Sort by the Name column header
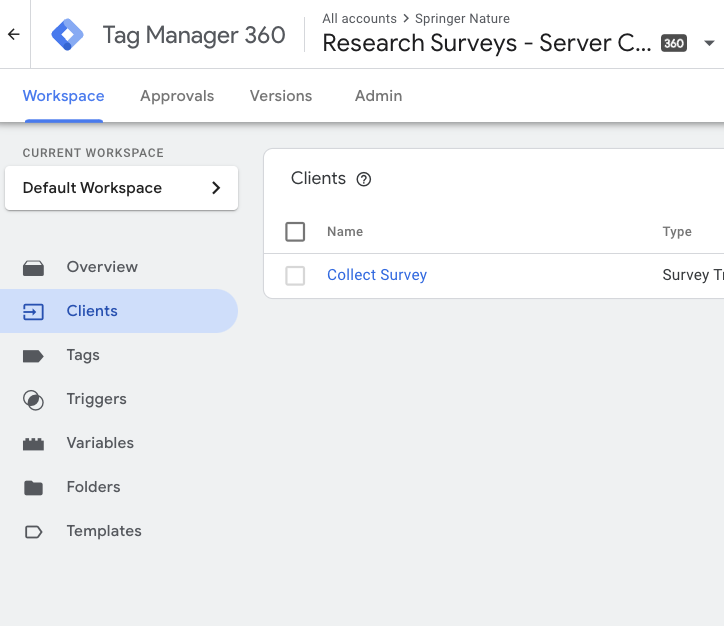The width and height of the screenshot is (724, 626). [x=345, y=231]
